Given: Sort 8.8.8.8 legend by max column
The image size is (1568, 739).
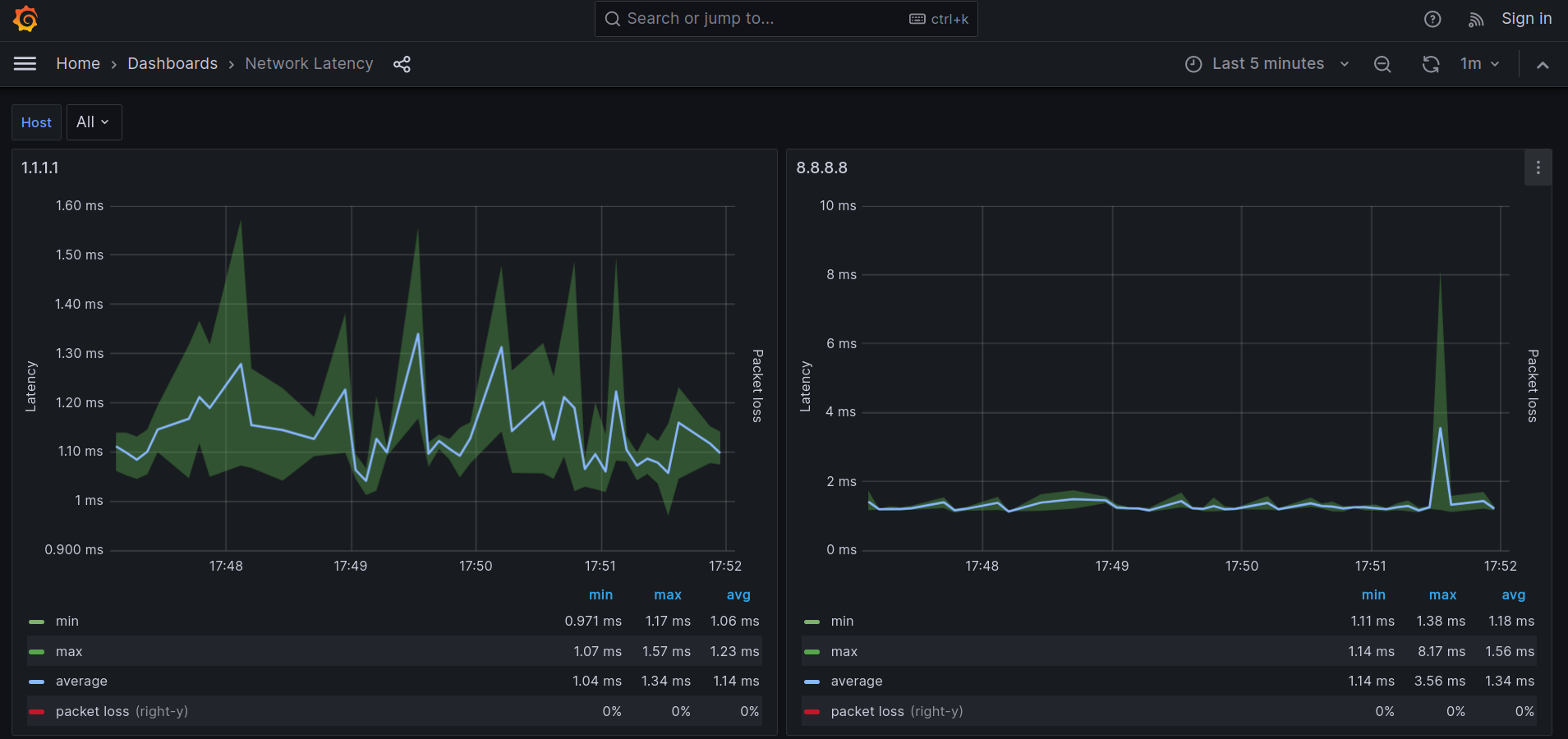Looking at the screenshot, I should [1442, 595].
